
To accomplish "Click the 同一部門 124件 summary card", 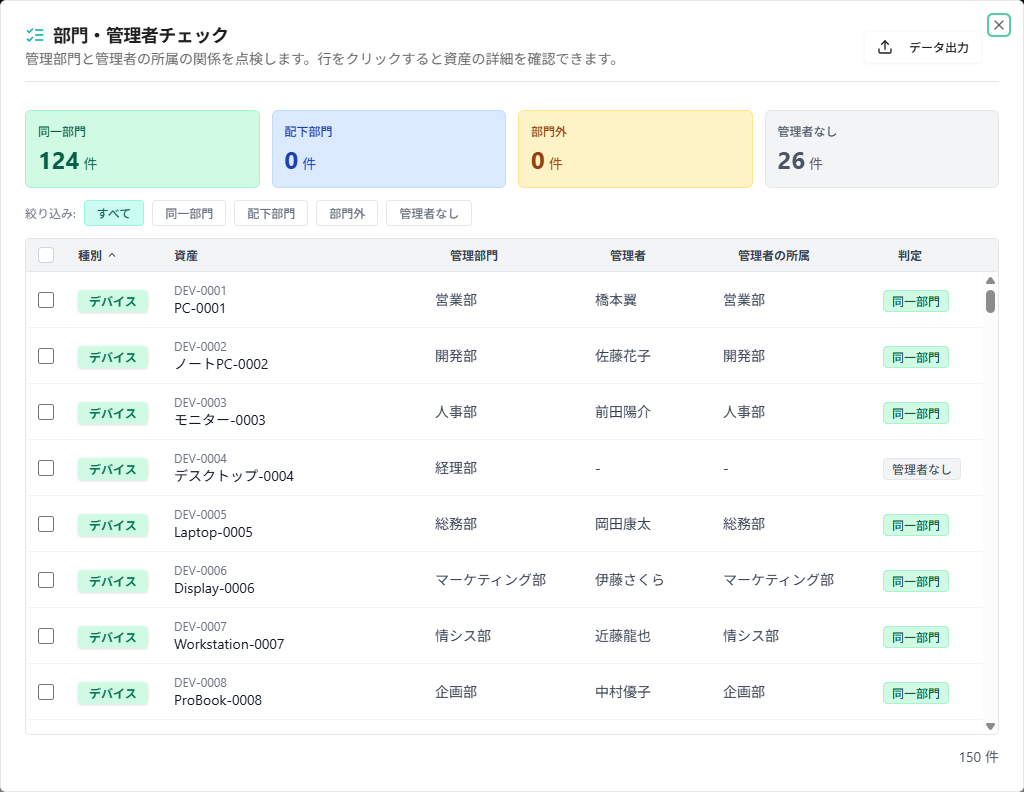I will pos(142,149).
